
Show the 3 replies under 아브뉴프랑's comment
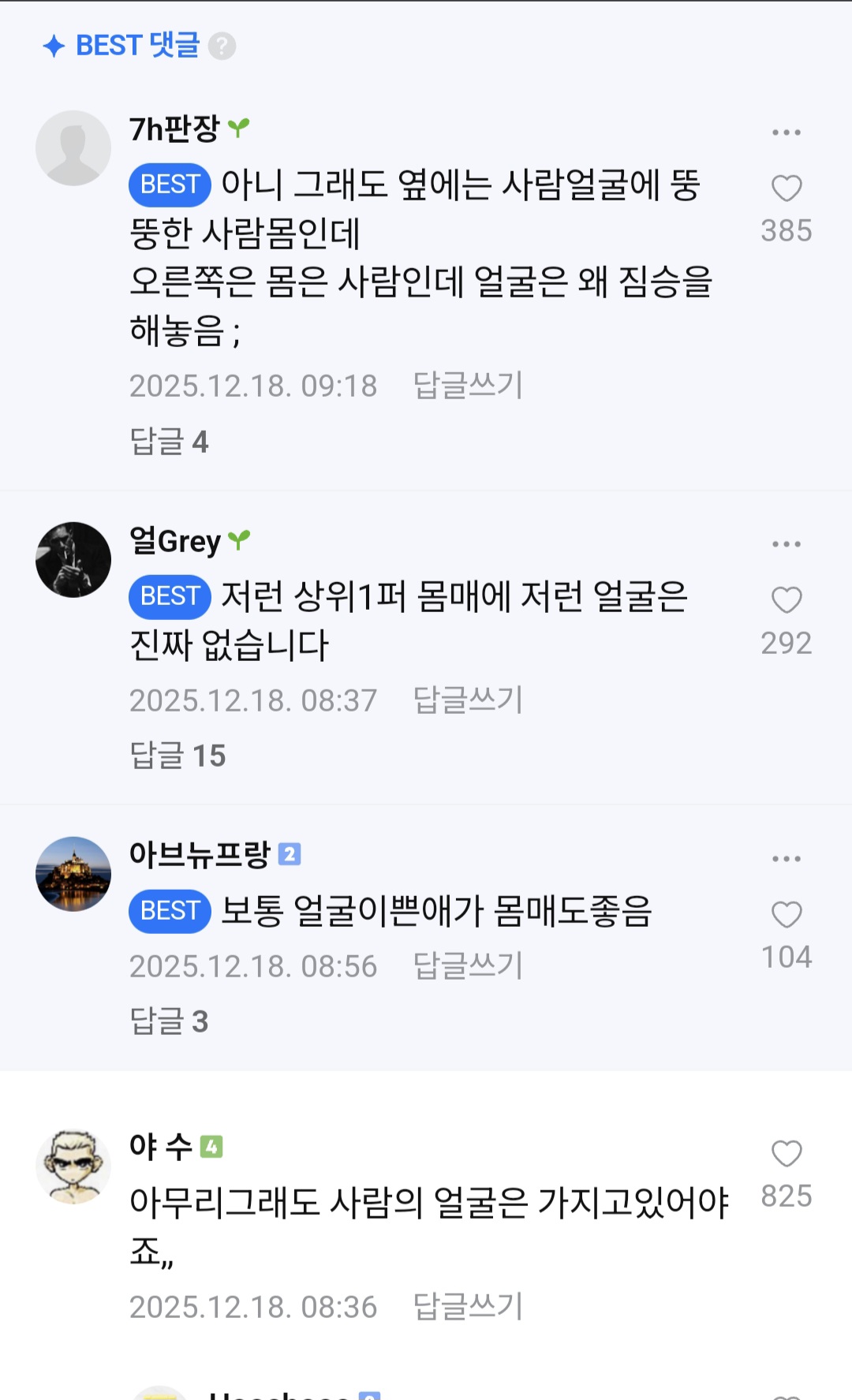click(169, 1021)
